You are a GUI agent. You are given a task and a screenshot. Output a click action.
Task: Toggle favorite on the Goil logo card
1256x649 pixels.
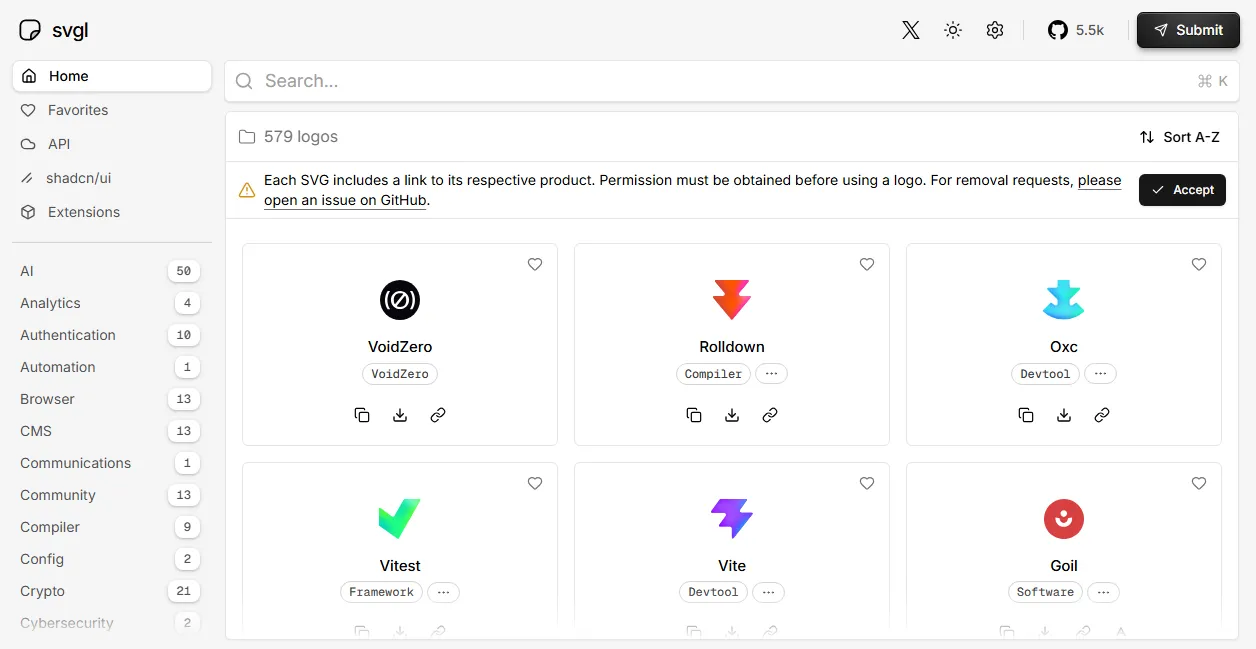tap(1199, 483)
